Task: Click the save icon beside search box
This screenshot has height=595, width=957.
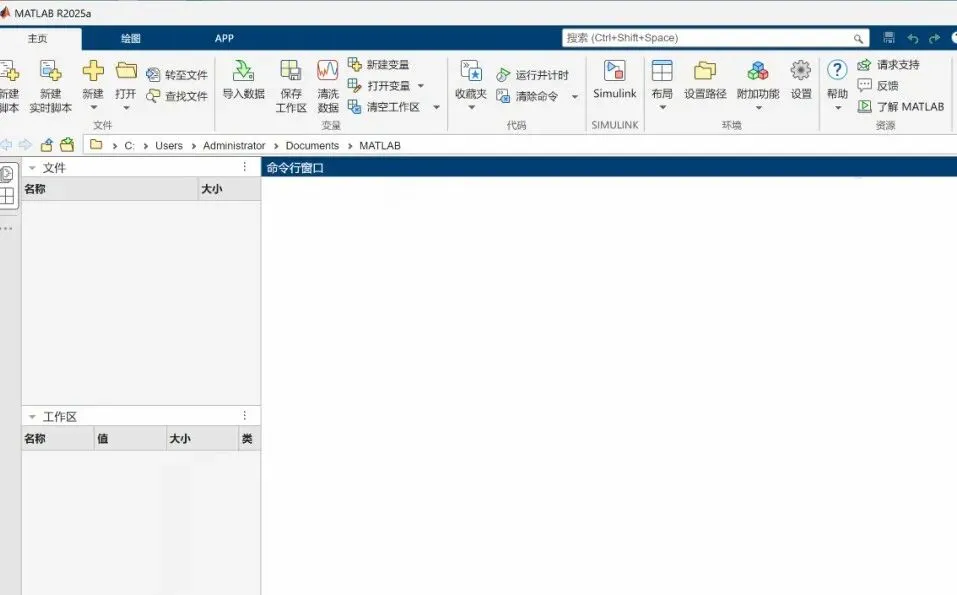Action: click(889, 38)
